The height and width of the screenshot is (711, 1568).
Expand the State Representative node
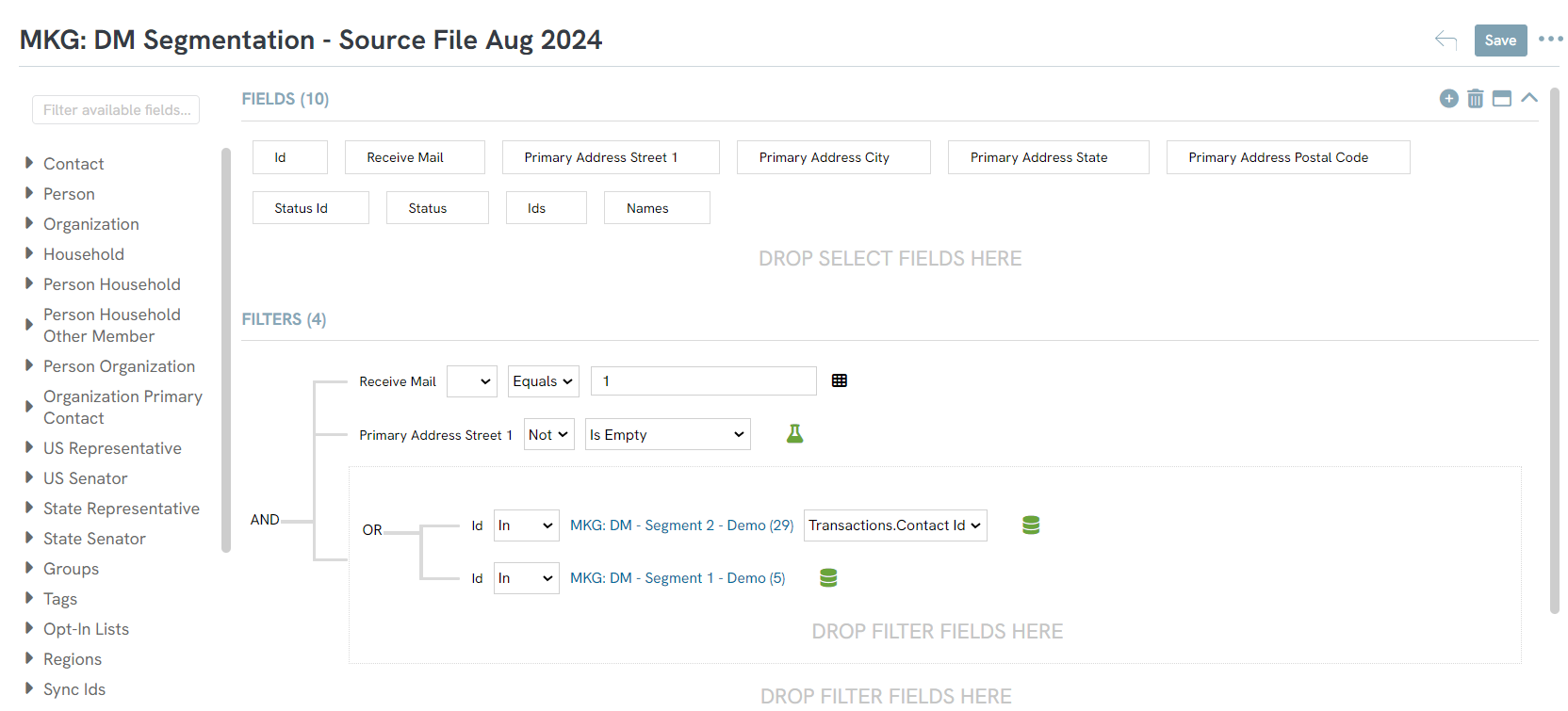(29, 508)
